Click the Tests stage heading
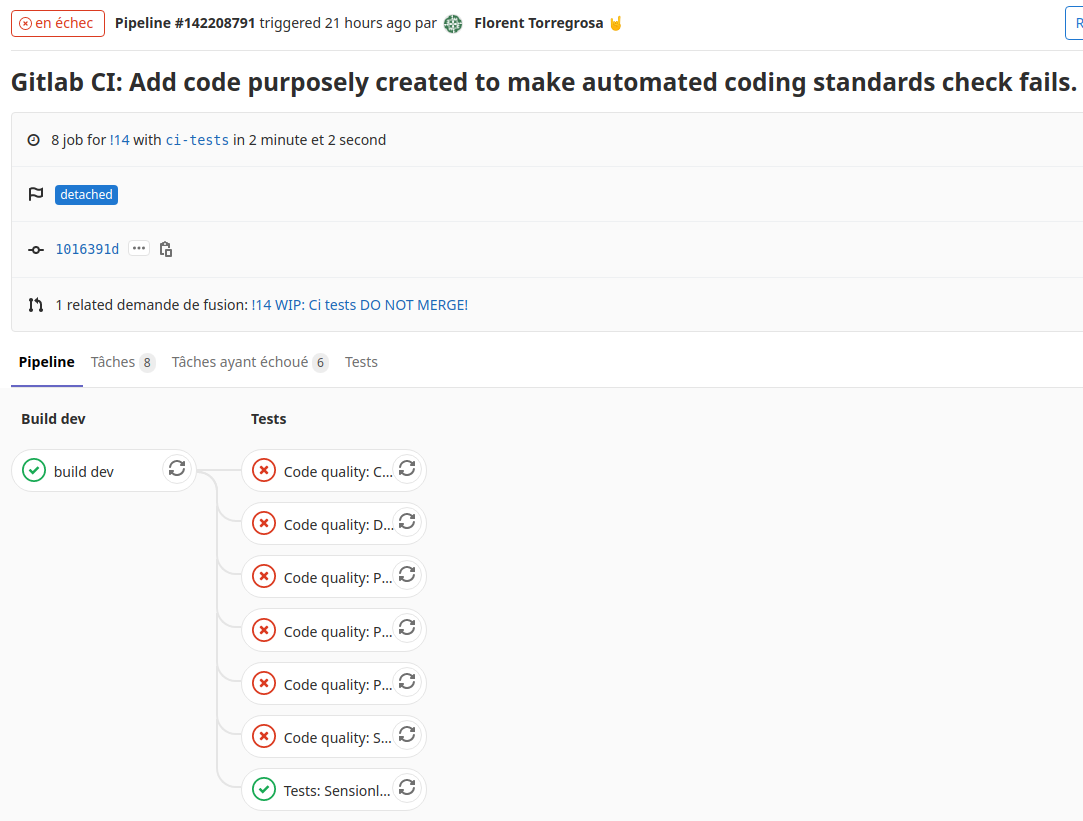Viewport: 1083px width, 821px height. 269,419
